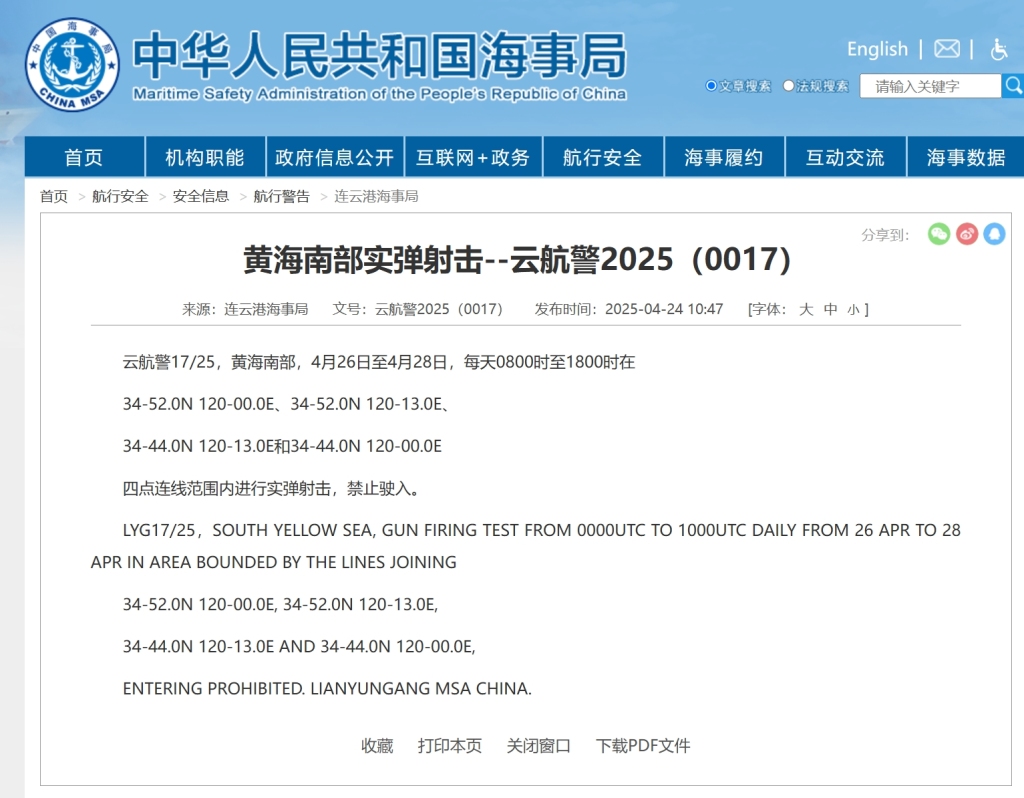Click 打印本页 to print page

tap(449, 745)
